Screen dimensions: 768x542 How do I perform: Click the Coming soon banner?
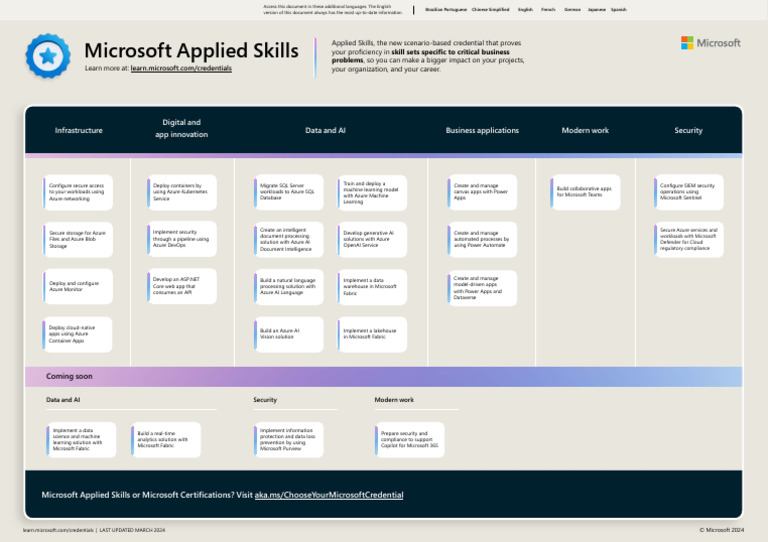click(x=384, y=377)
